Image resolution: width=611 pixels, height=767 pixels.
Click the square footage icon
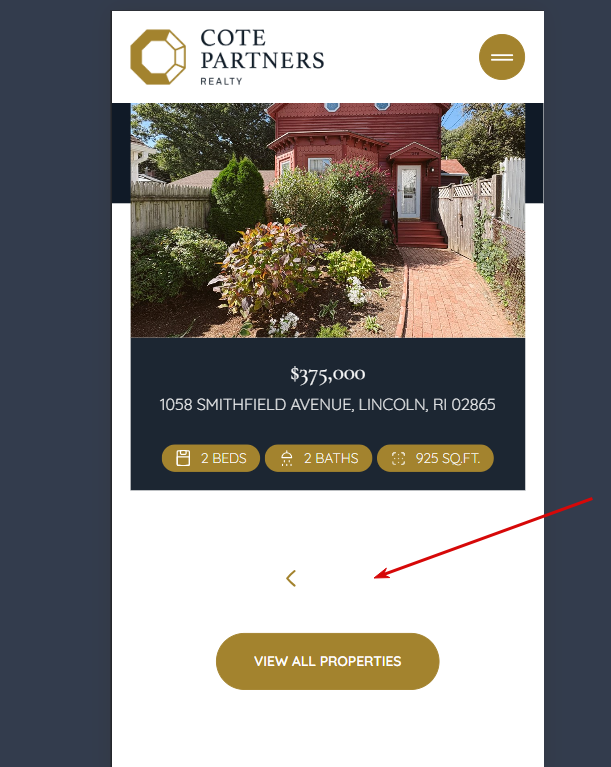[399, 458]
